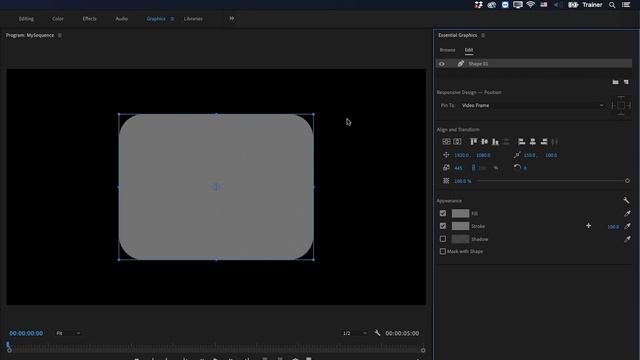
Task: Click the vertical center align icon
Action: point(446,142)
